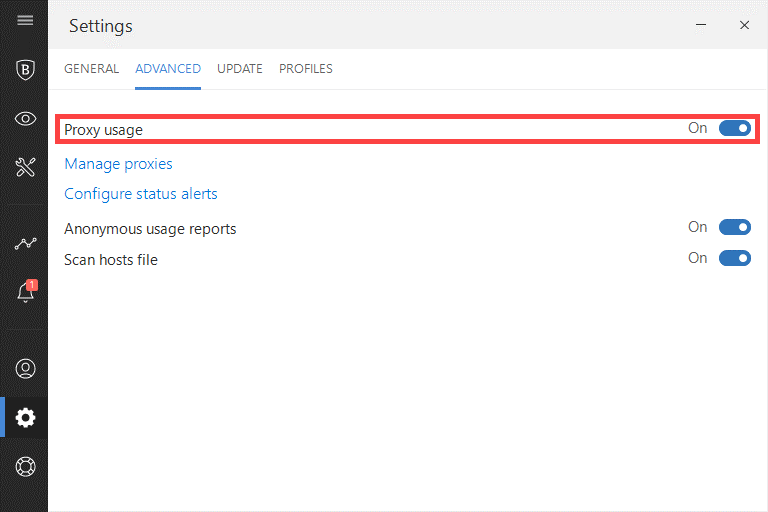Select the Settings gear icon

pos(25,417)
